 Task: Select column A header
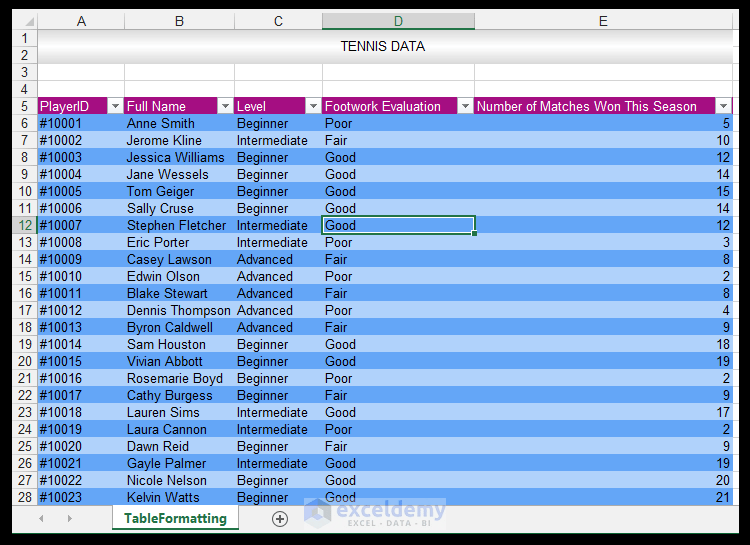[x=81, y=21]
